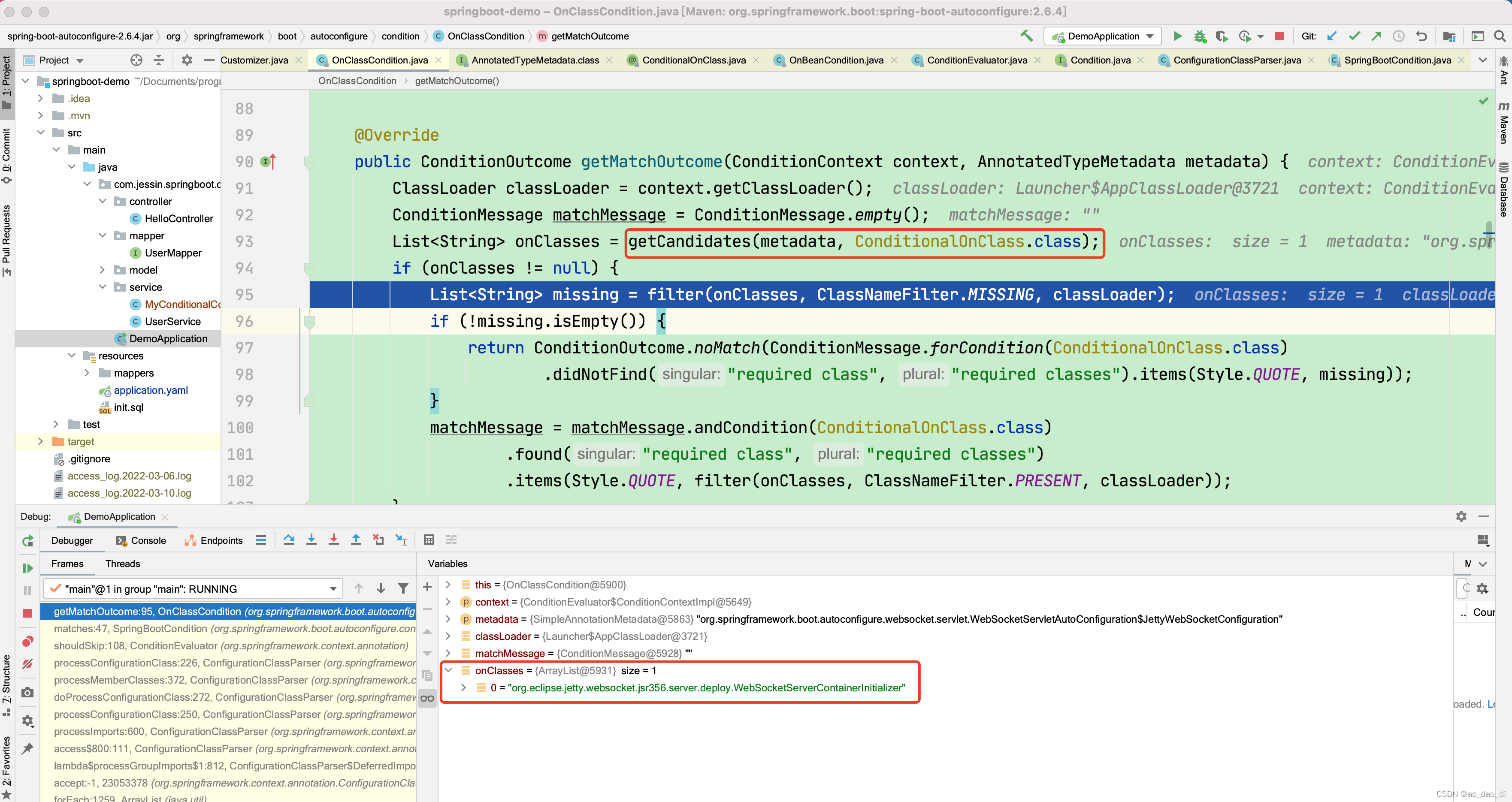Select frame matches:47, SpringBootCondition
This screenshot has width=1512, height=802.
229,628
